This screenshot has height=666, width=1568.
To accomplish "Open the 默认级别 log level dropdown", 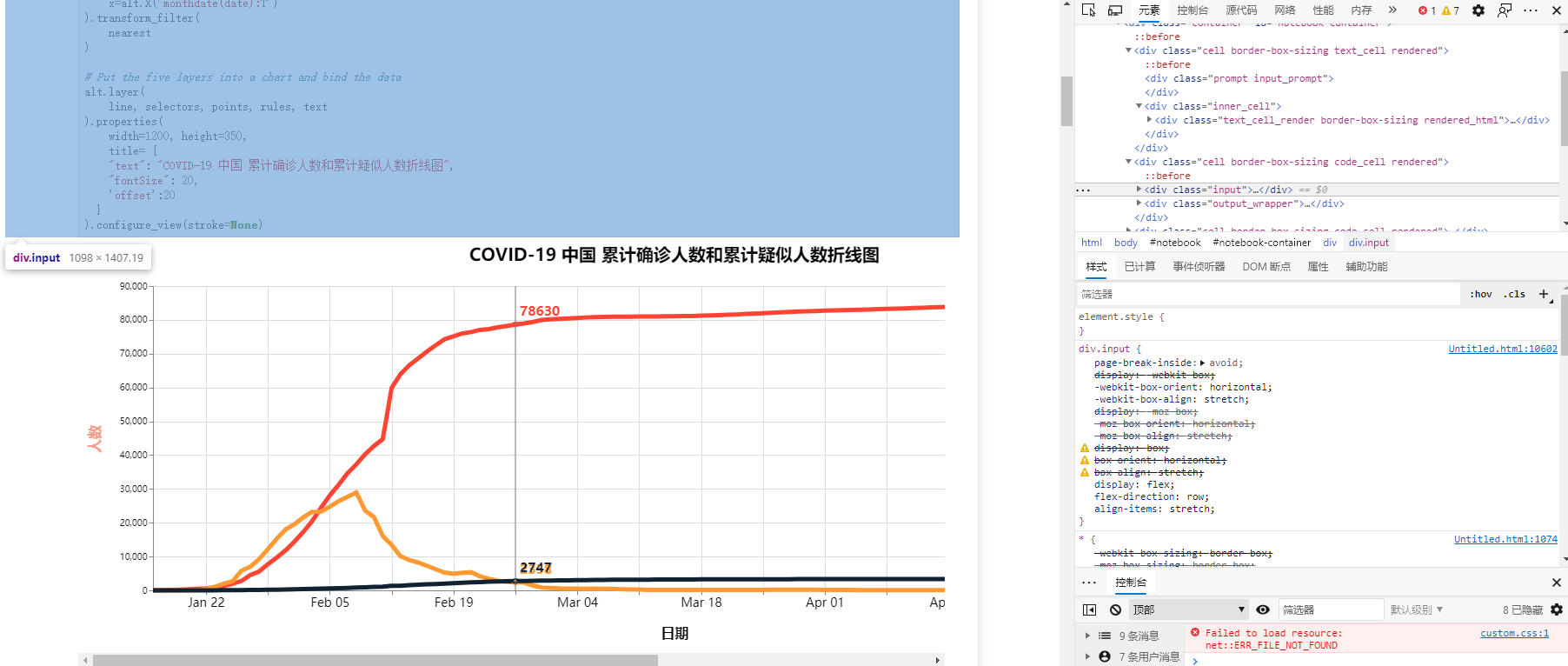I will pyautogui.click(x=1417, y=609).
